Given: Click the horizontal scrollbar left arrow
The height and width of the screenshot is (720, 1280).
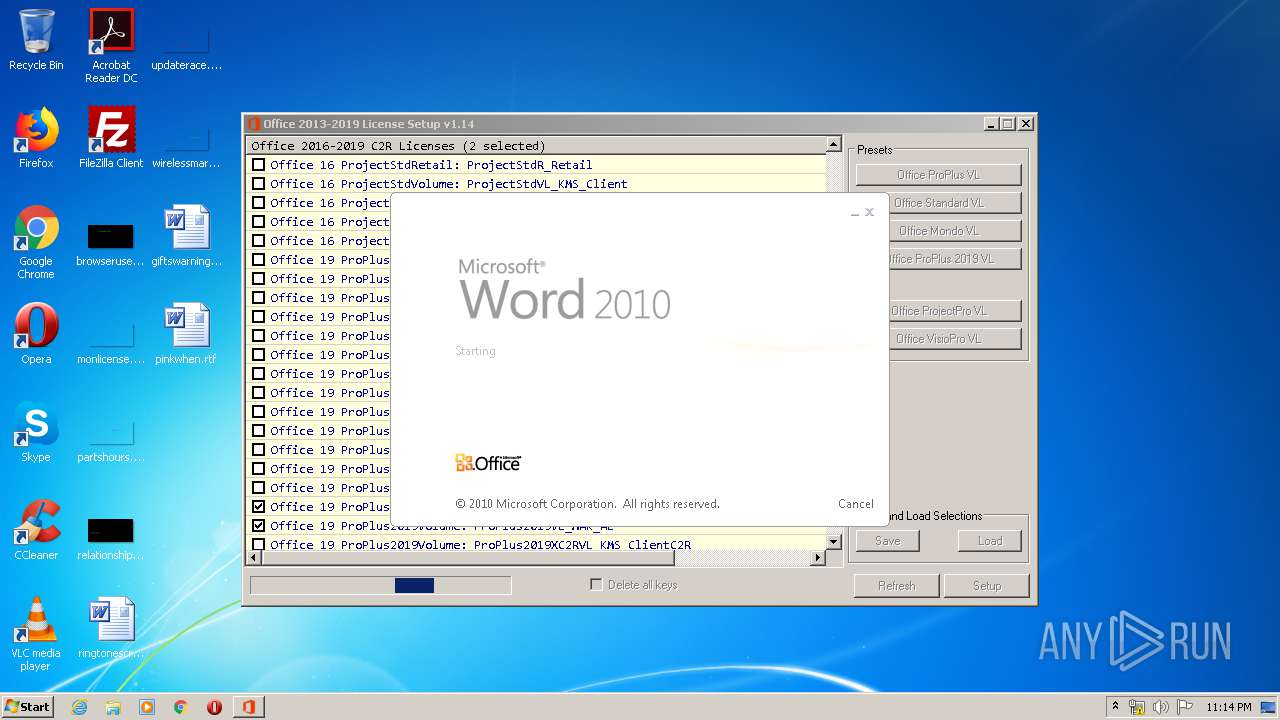Looking at the screenshot, I should (x=254, y=558).
